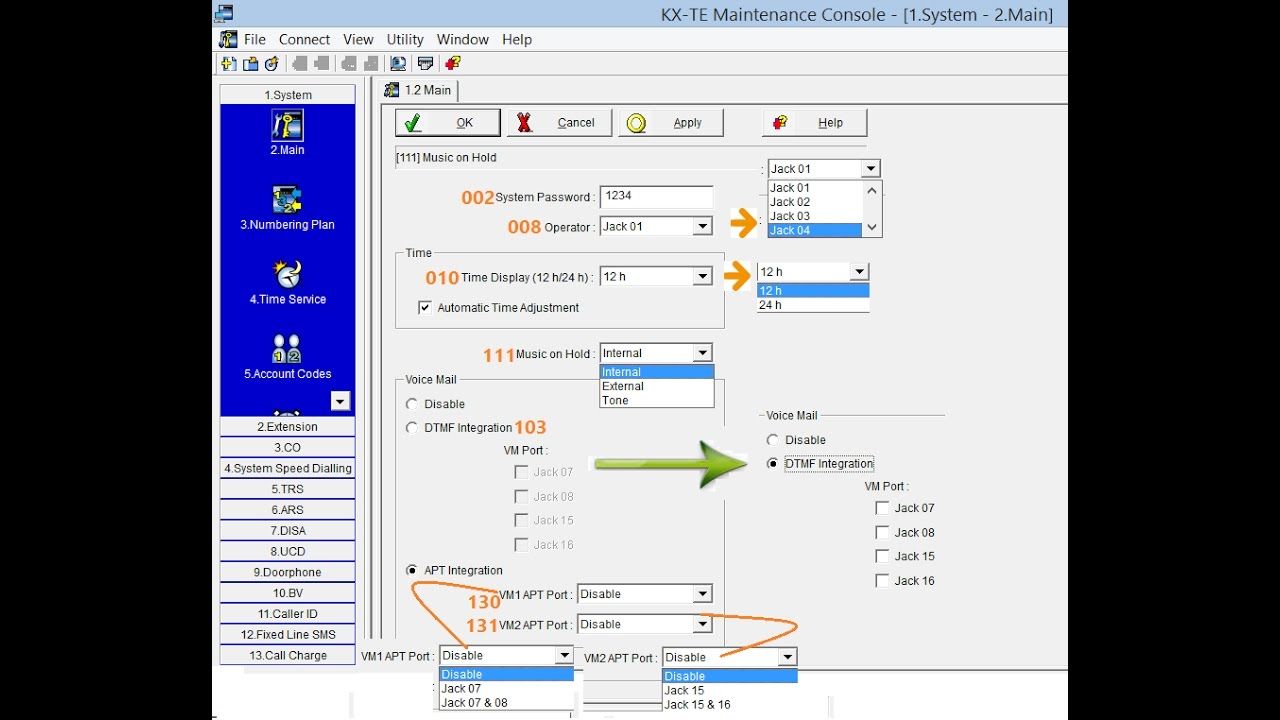This screenshot has width=1280, height=720.
Task: Open the Window menu
Action: (x=463, y=39)
